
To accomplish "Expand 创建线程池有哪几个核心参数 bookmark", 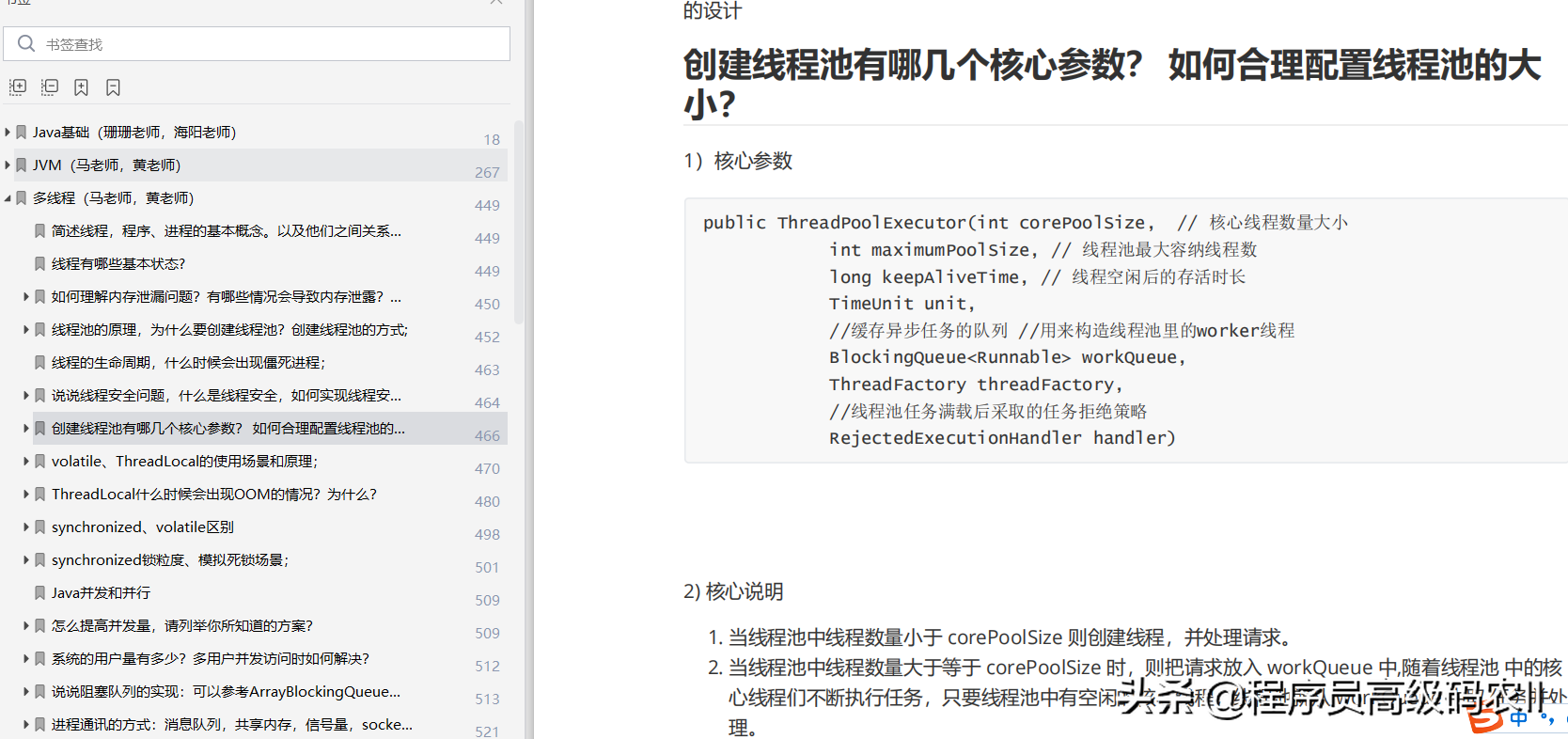I will [26, 429].
